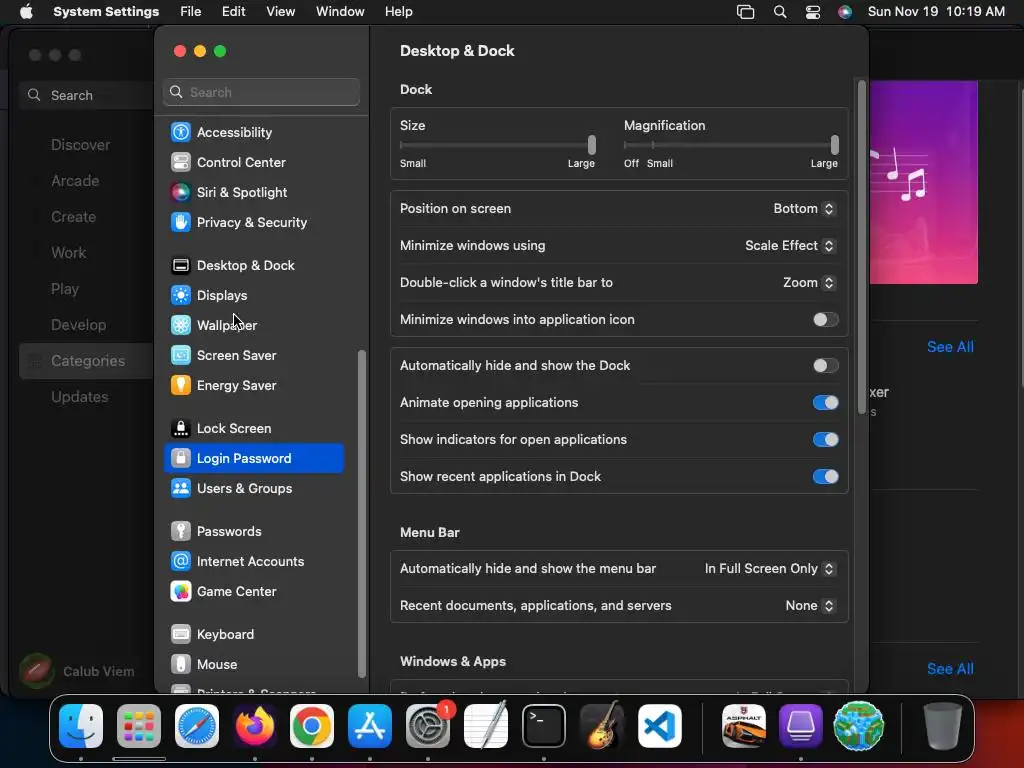1024x768 pixels.
Task: Open Double-click title bar Zoom dropdown
Action: 809,283
